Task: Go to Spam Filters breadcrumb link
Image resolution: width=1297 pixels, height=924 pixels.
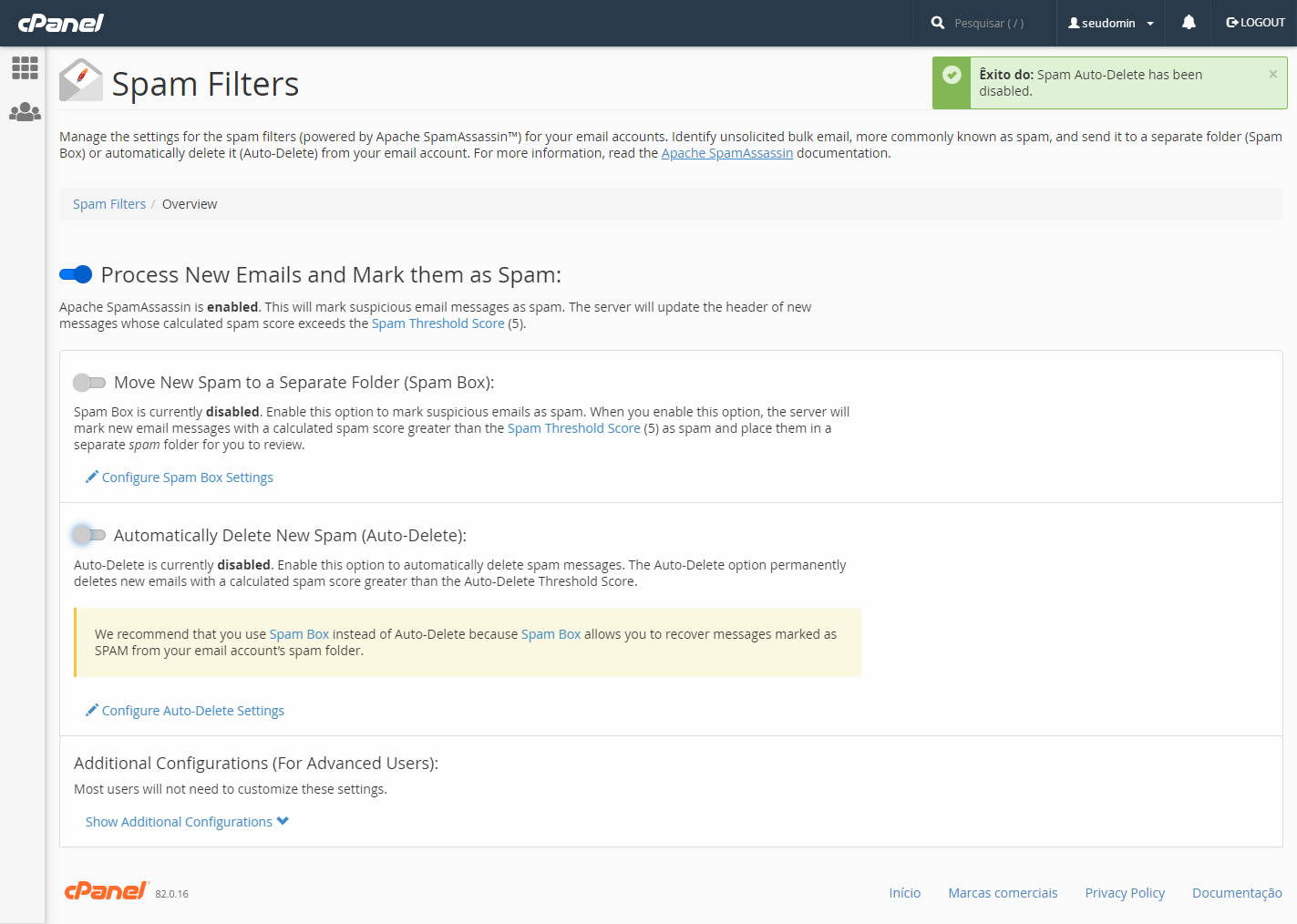Action: (x=109, y=204)
